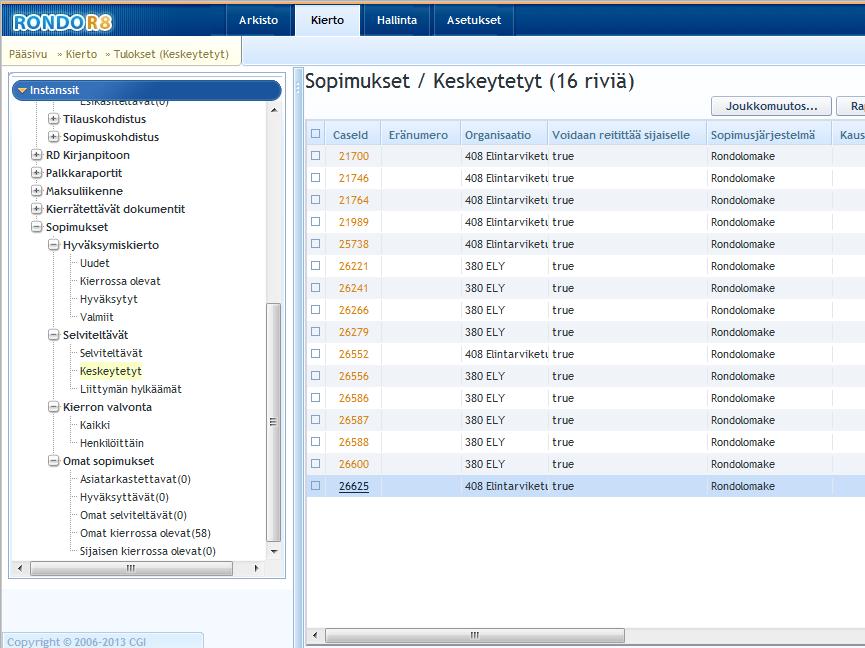Screen dimensions: 865x648
Task: Sort by the Eränumero column header
Action: [x=418, y=135]
